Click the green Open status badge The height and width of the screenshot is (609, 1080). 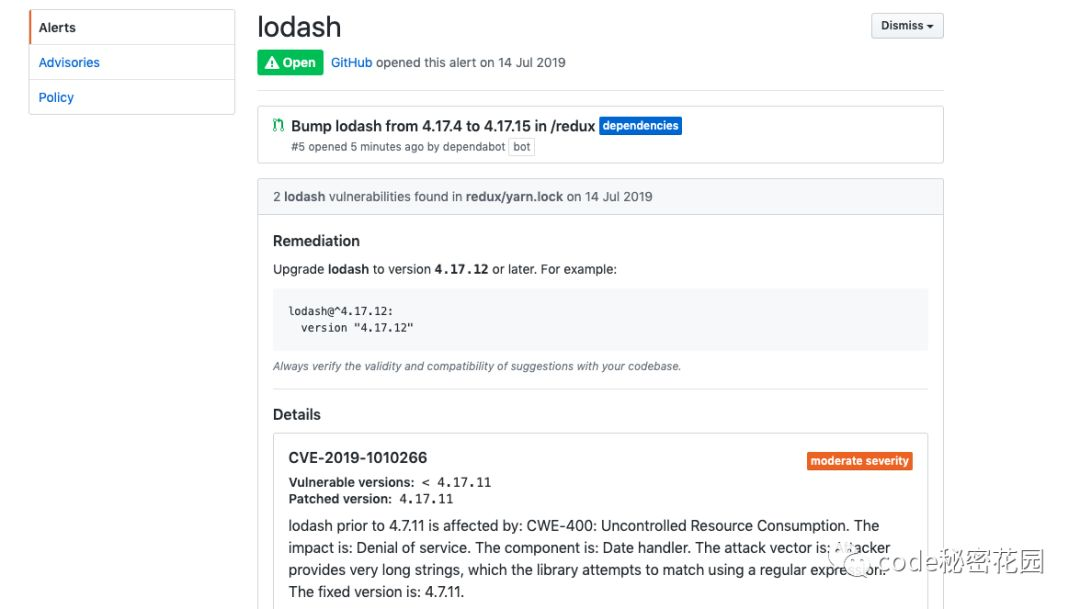[x=289, y=62]
